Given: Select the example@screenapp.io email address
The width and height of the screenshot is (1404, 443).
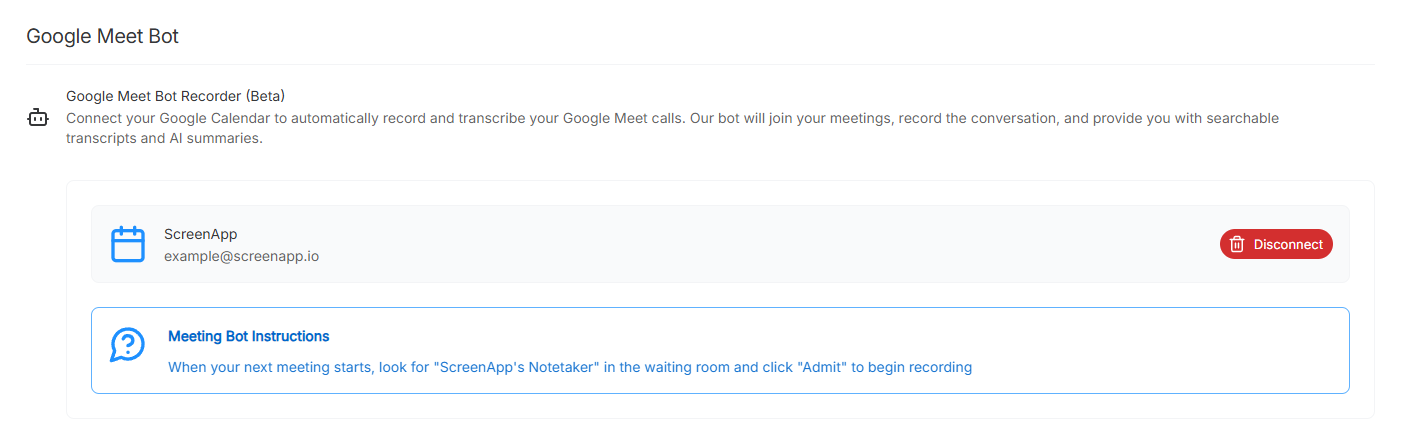Looking at the screenshot, I should 241,256.
